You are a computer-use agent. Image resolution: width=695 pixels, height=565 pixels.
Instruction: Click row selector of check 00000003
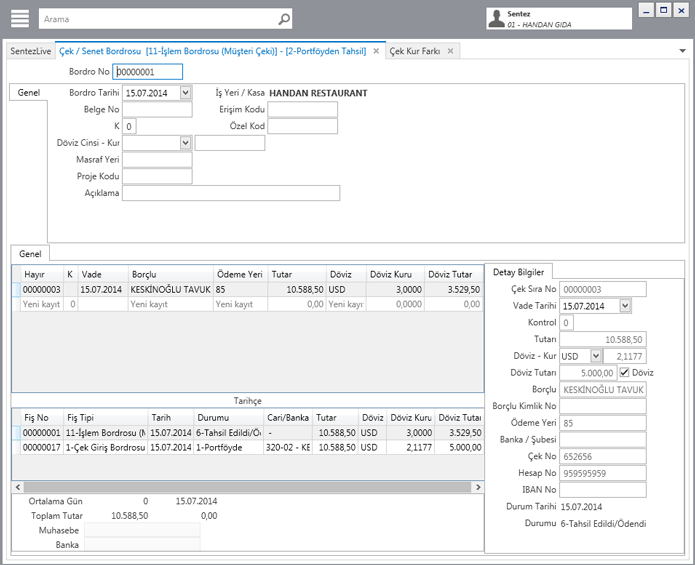click(x=16, y=289)
